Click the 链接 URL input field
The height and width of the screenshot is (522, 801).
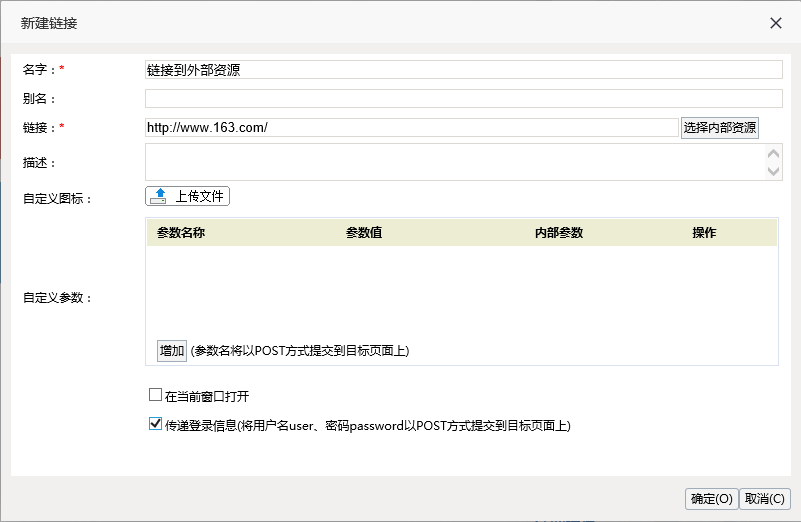tap(412, 127)
